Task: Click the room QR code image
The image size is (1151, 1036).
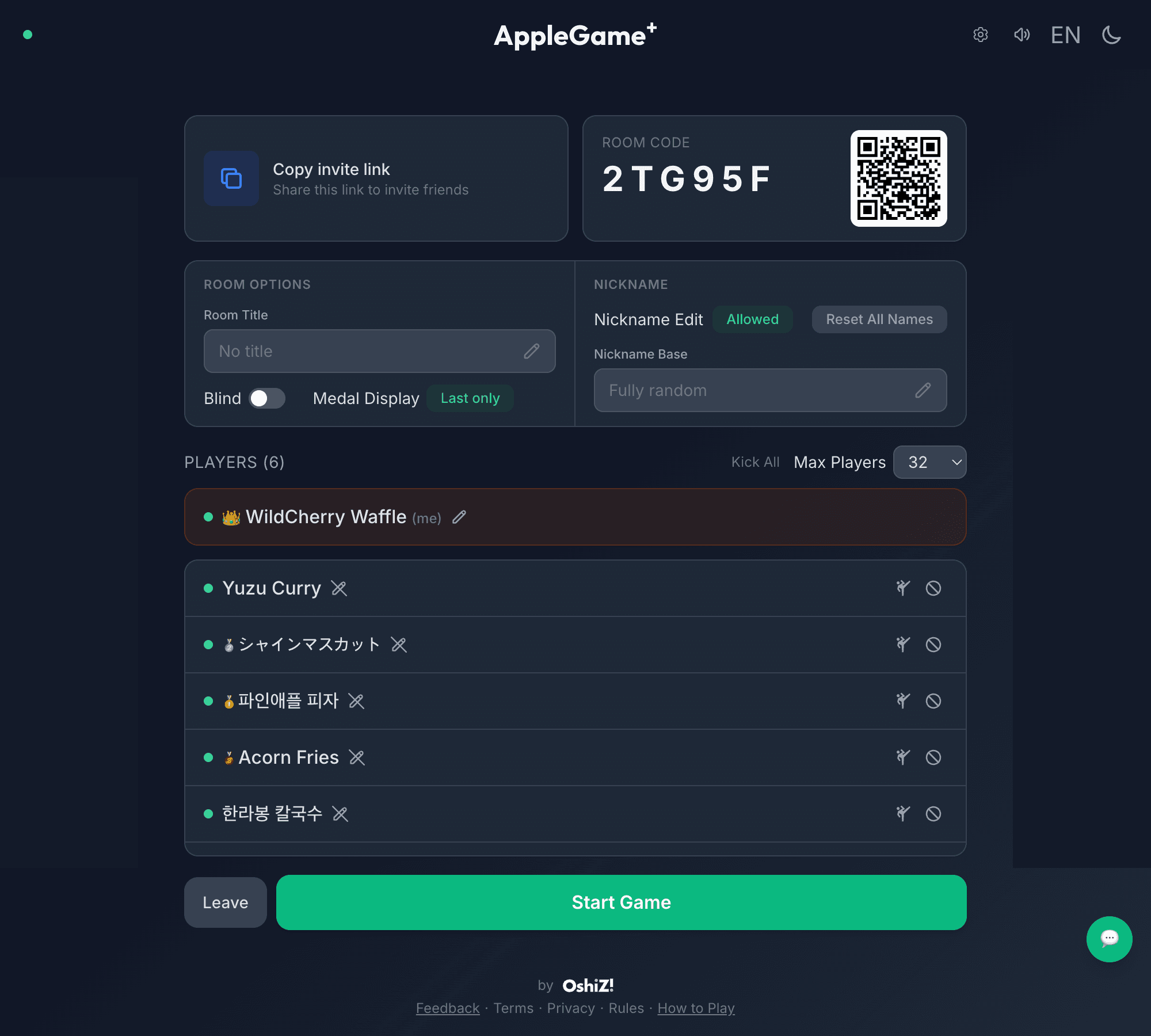Action: pos(899,178)
